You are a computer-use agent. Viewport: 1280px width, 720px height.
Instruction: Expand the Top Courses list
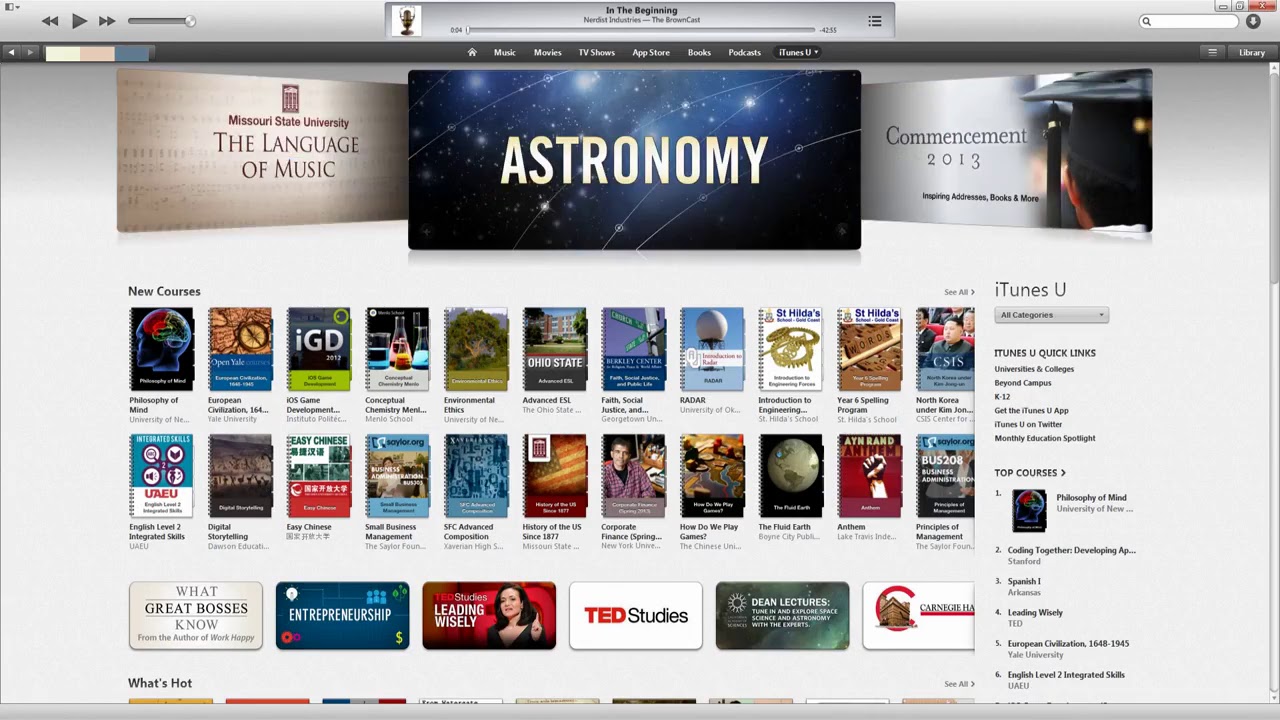(x=1030, y=472)
